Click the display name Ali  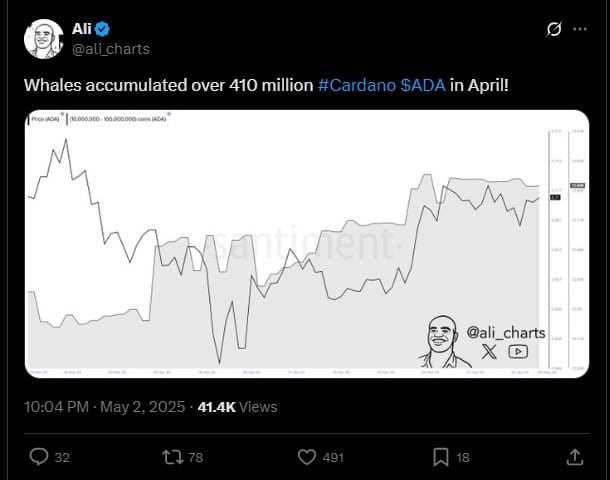[x=82, y=30]
